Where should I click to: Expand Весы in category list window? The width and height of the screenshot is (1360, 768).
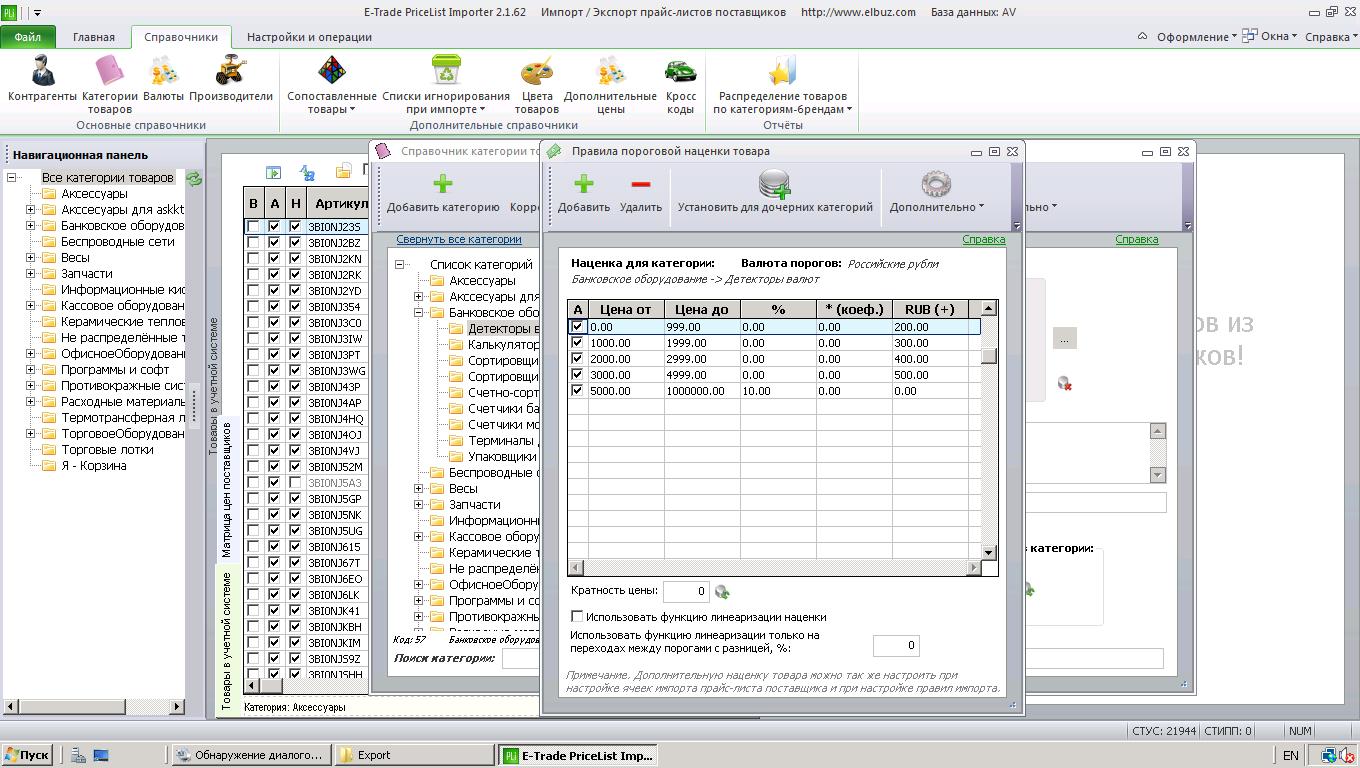(419, 489)
